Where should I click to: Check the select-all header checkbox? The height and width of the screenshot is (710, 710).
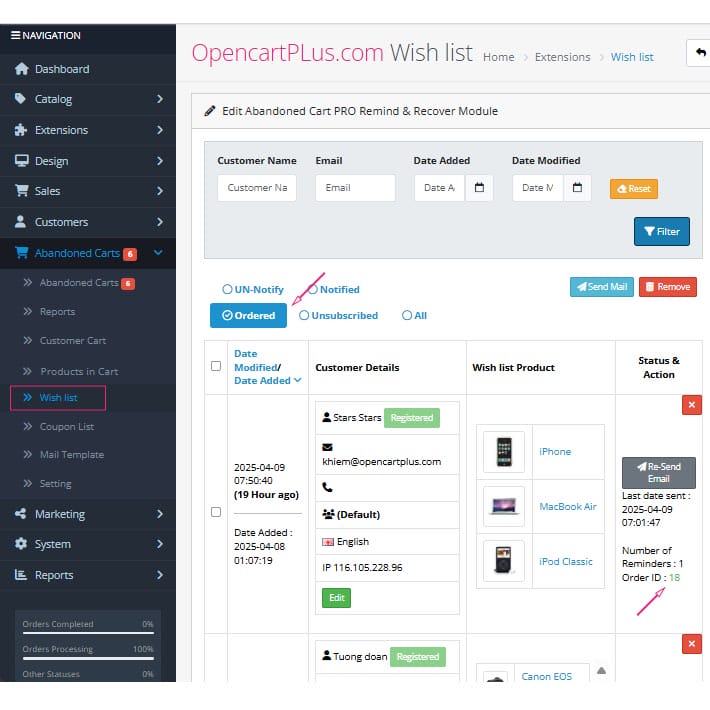[x=216, y=366]
